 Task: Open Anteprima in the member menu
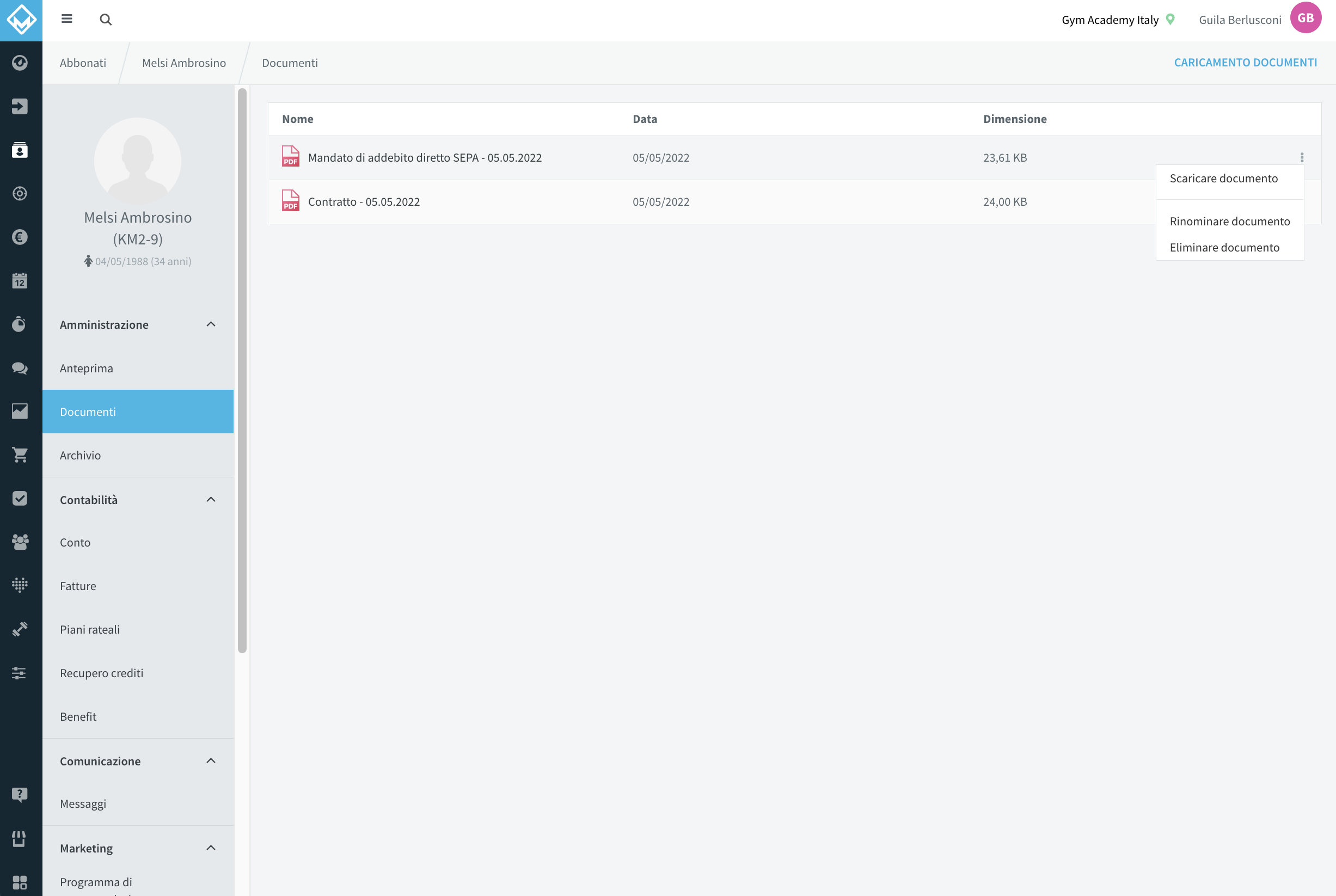click(138, 368)
